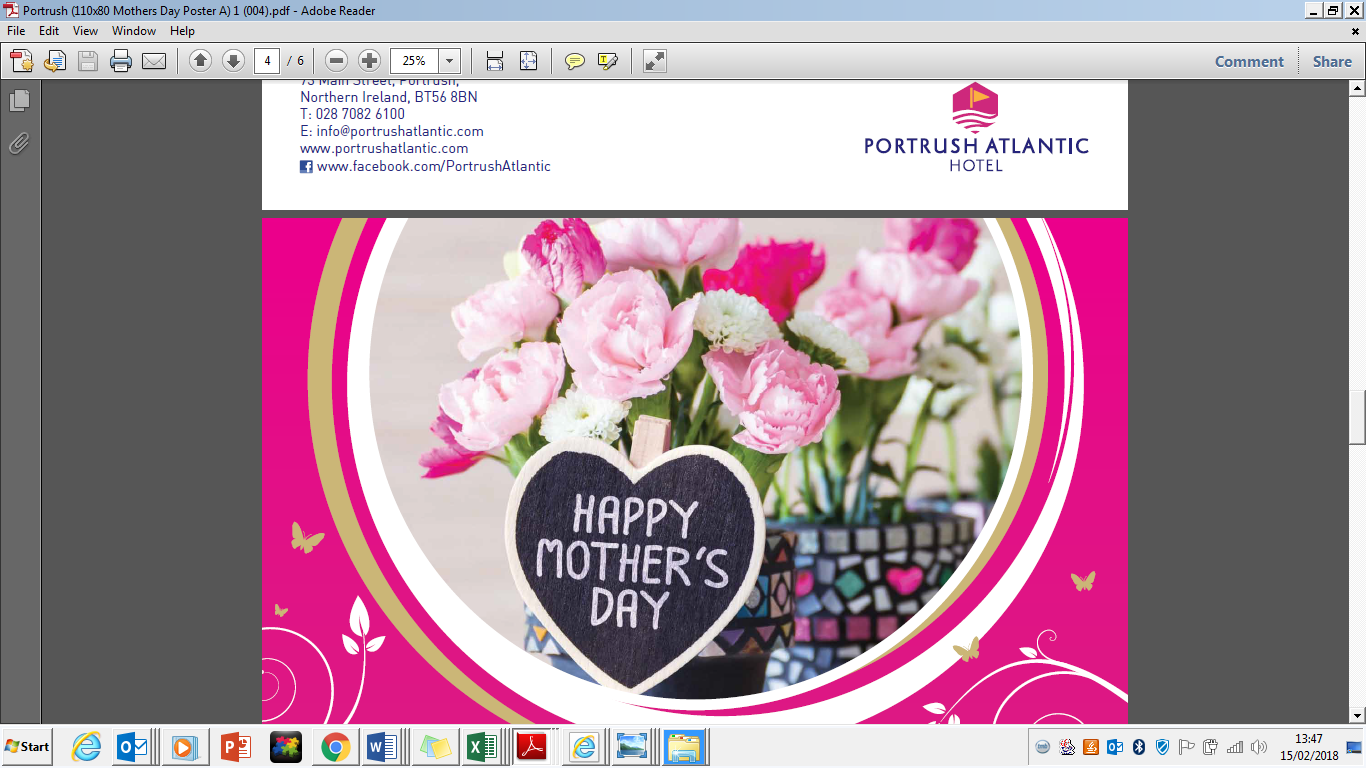Show page thumbnails panel
This screenshot has height=768, width=1366.
(19, 101)
